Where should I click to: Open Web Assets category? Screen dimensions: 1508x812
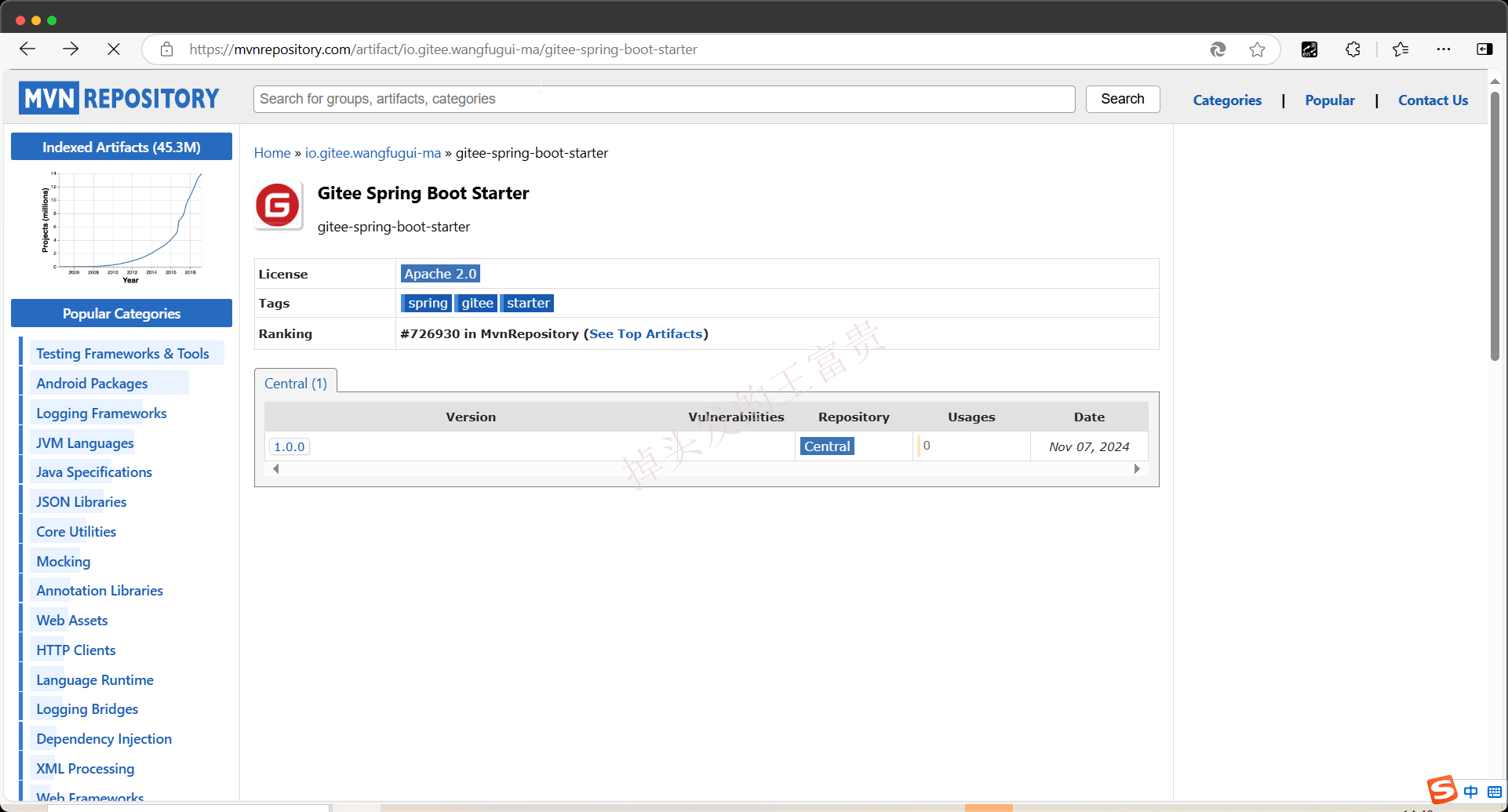coord(72,621)
